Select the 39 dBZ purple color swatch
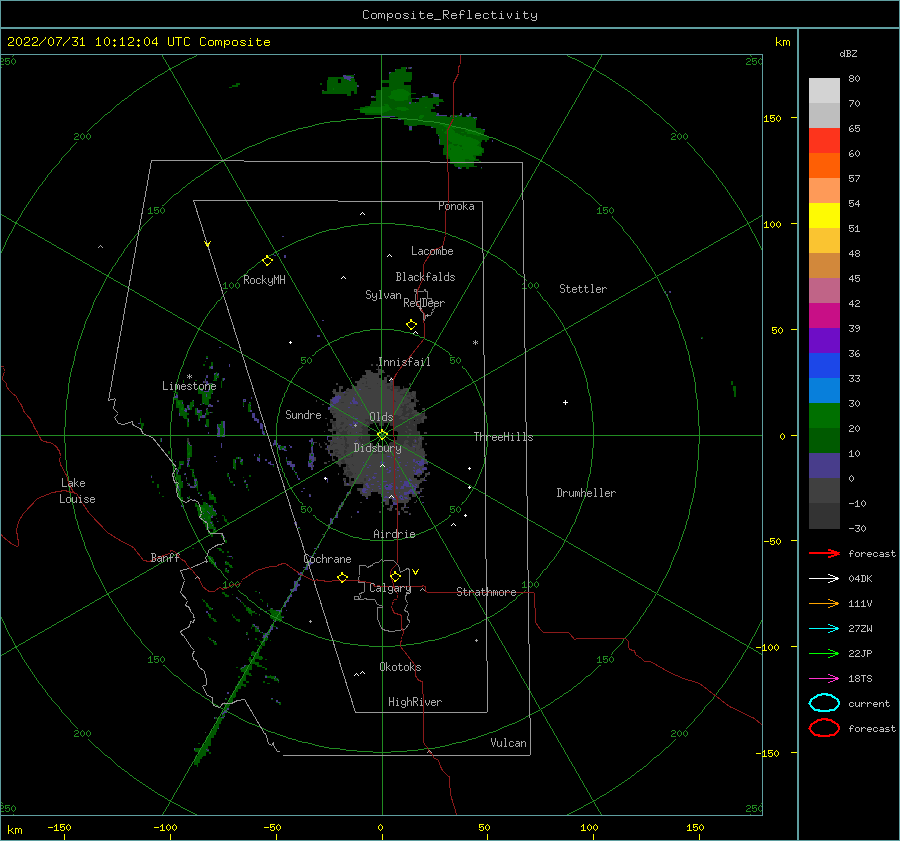900x841 pixels. point(824,340)
